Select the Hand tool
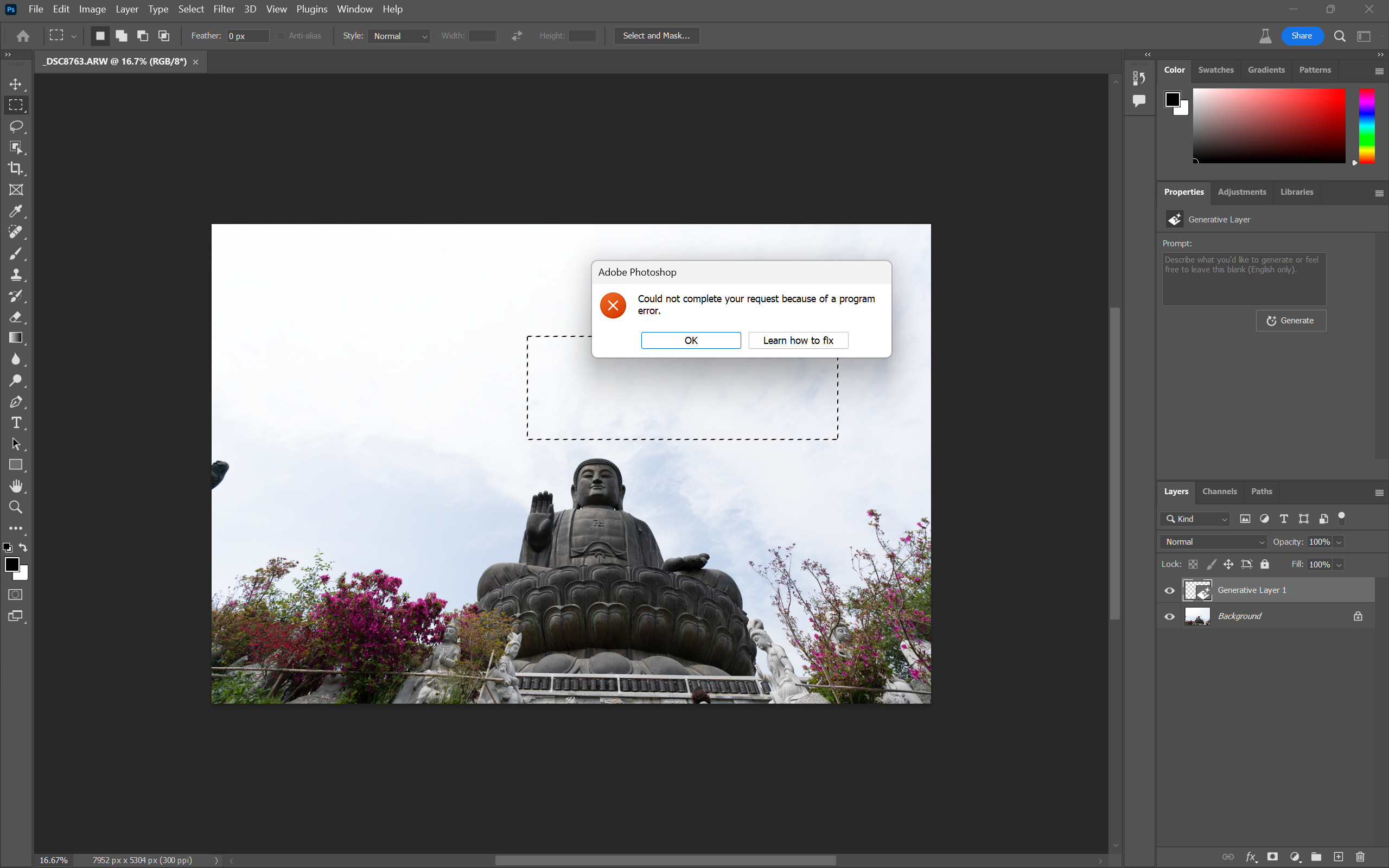The image size is (1389, 868). 16,486
